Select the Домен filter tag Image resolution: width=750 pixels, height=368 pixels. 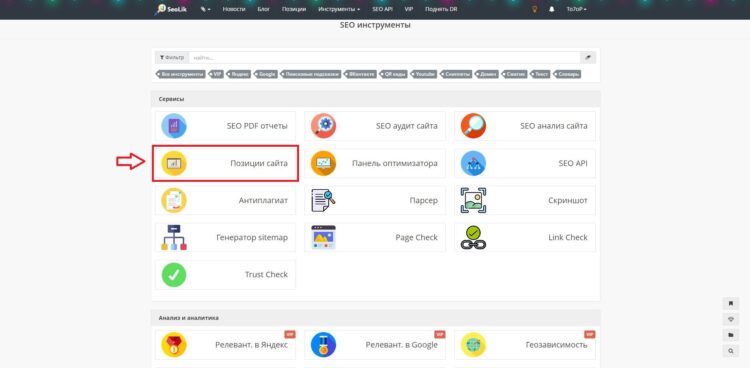[486, 74]
